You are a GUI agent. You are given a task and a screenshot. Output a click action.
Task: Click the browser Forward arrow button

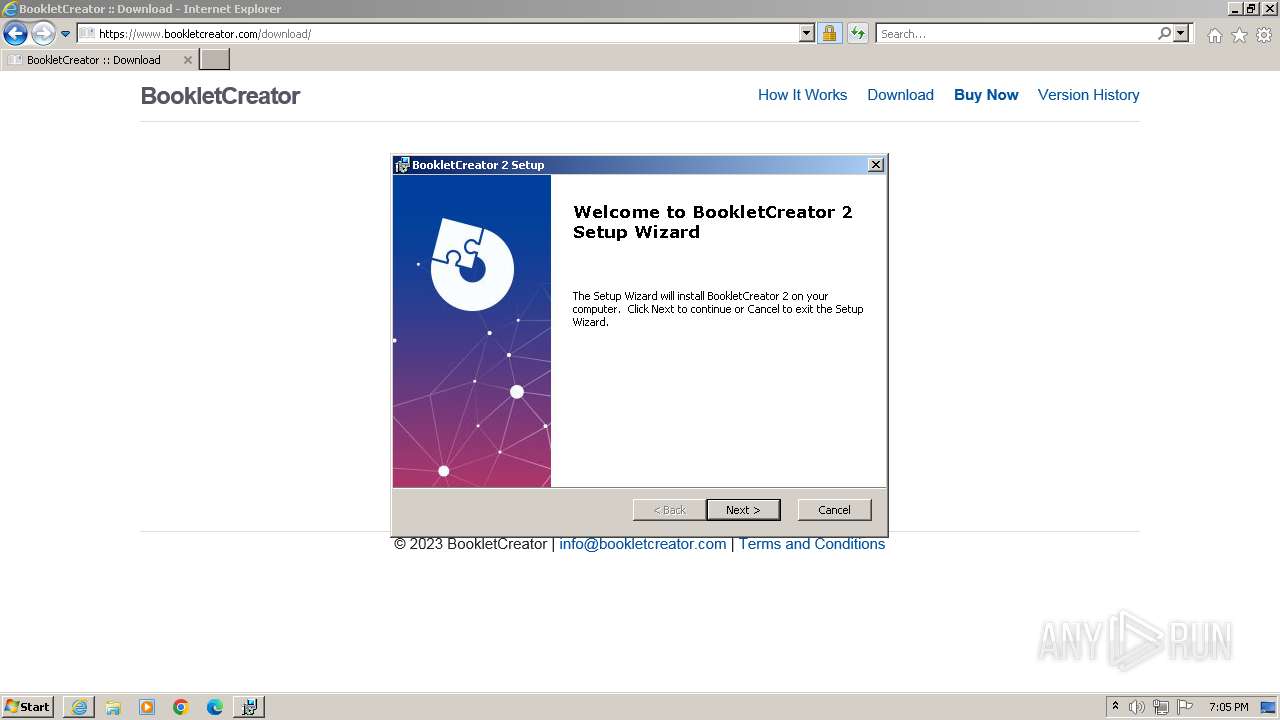click(43, 34)
